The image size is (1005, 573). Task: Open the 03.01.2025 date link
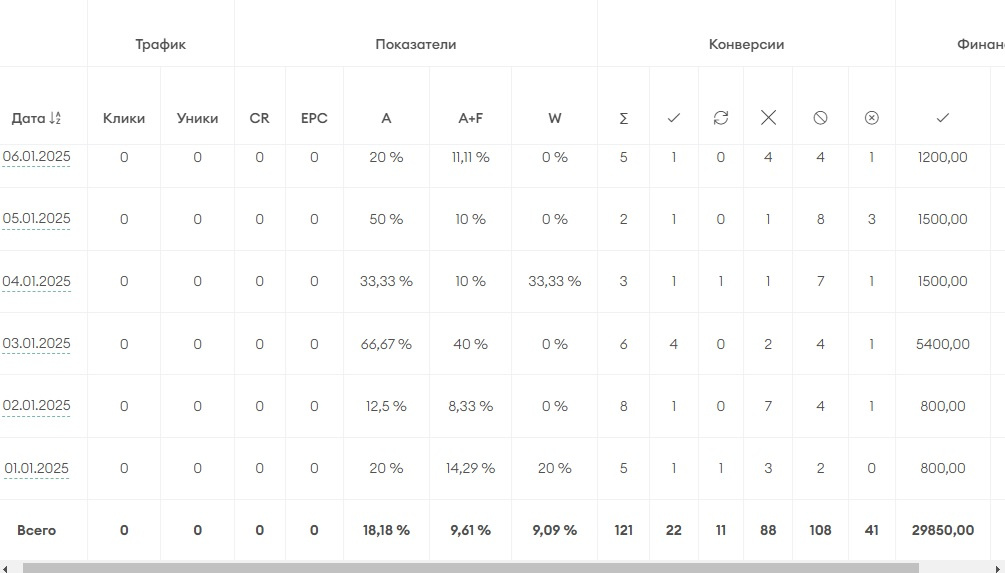36,344
